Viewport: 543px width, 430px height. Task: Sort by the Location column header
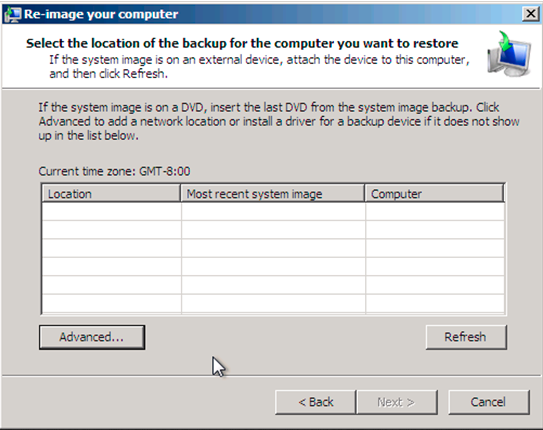point(111,194)
